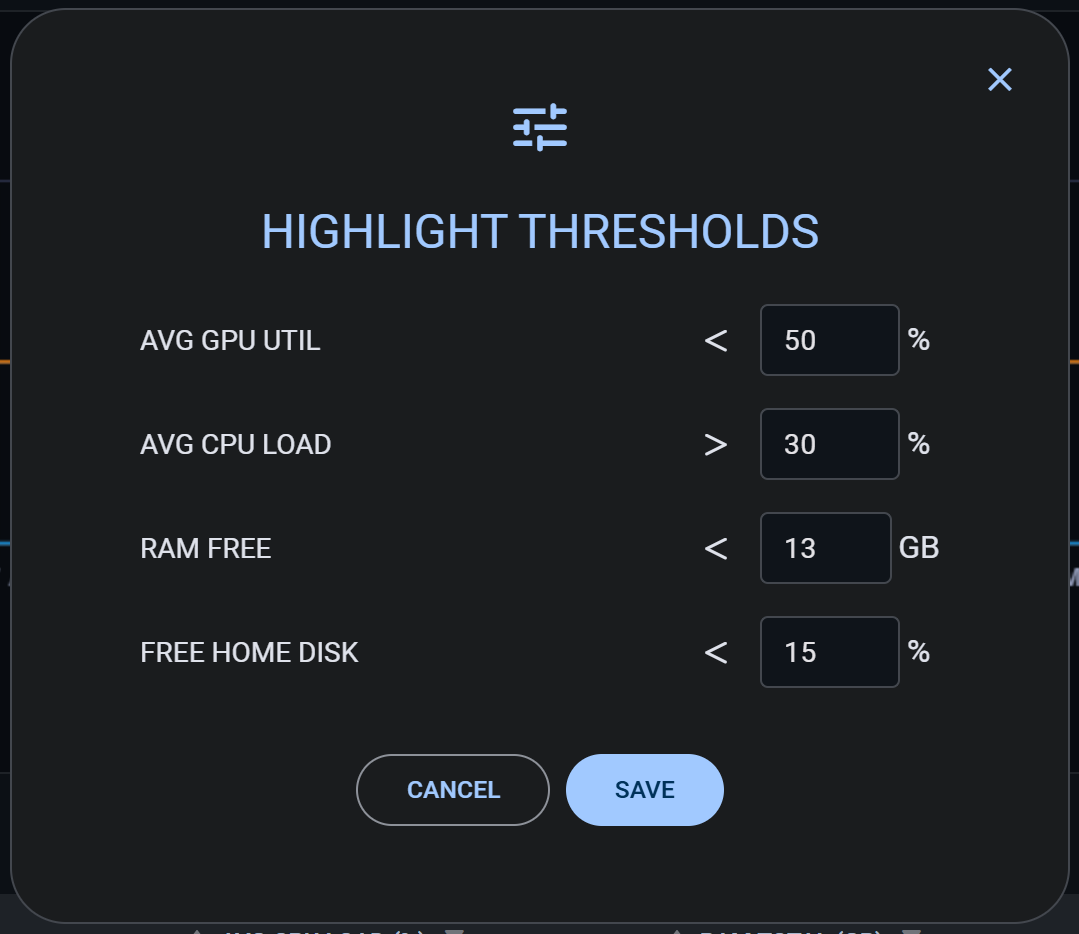The width and height of the screenshot is (1079, 934).
Task: Click the percent label beside the GPU value box
Action: (x=918, y=340)
